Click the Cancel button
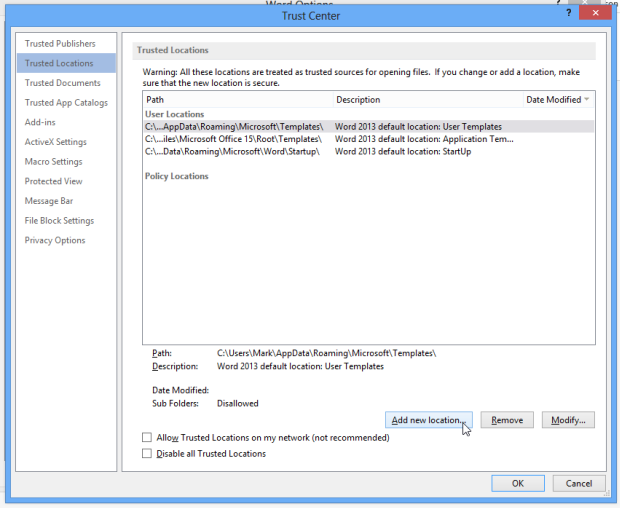The width and height of the screenshot is (620, 508). coord(578,483)
